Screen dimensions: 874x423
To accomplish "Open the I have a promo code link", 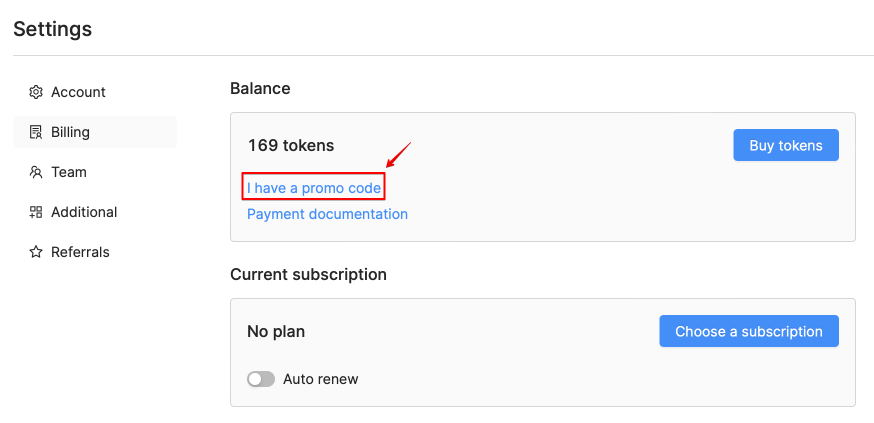I will pos(314,188).
